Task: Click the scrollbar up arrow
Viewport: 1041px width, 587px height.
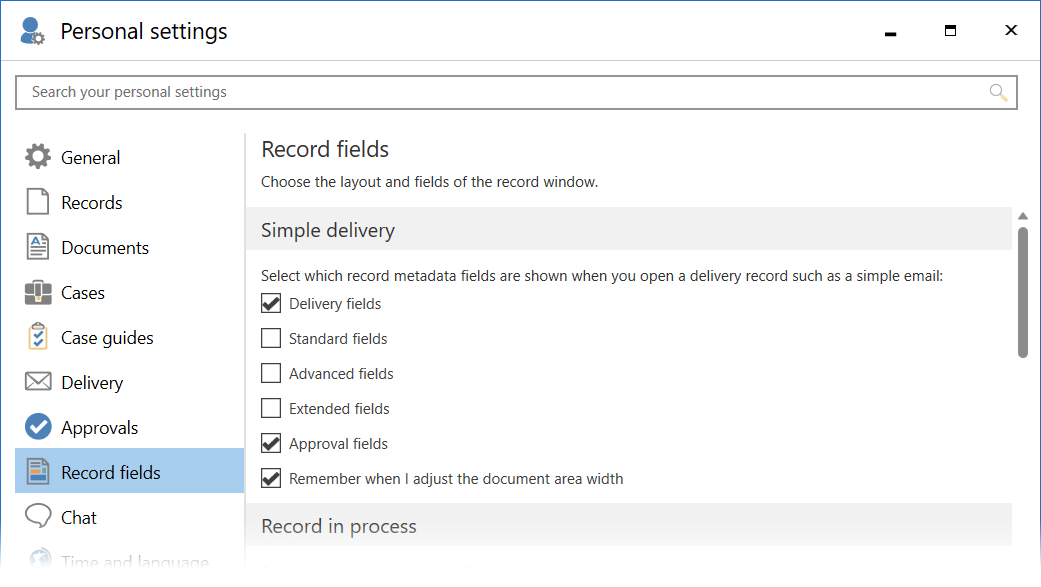Action: (x=1023, y=216)
